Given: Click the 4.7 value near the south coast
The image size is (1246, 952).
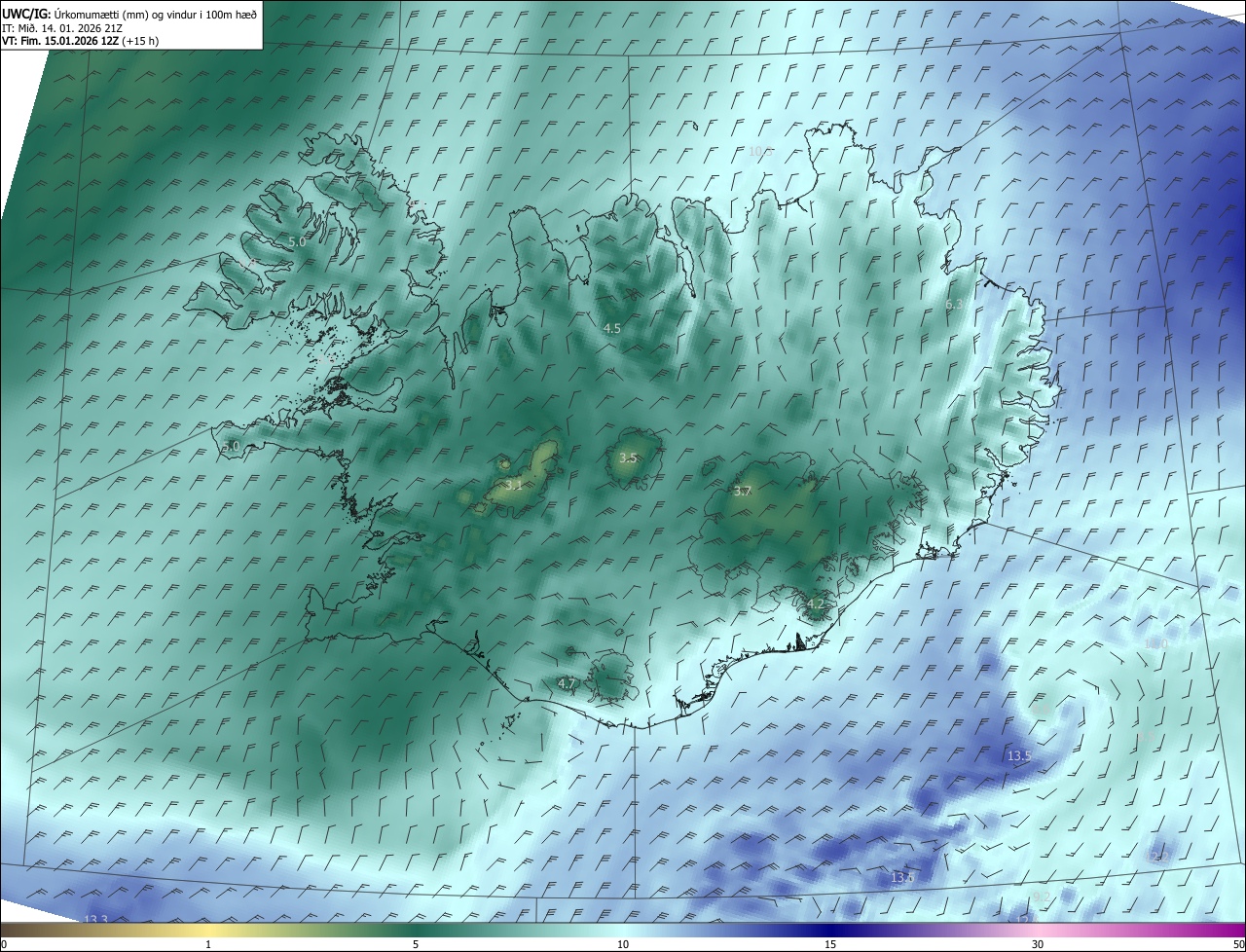Looking at the screenshot, I should click(x=567, y=684).
